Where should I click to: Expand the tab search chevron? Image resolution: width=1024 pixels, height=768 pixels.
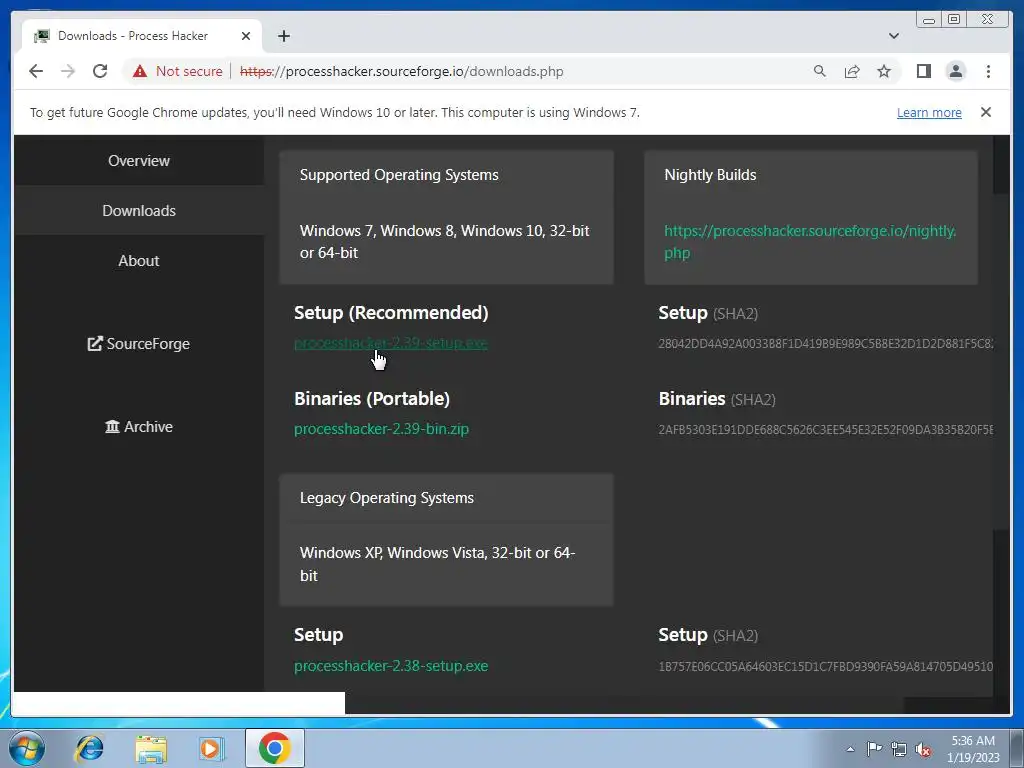click(x=893, y=36)
